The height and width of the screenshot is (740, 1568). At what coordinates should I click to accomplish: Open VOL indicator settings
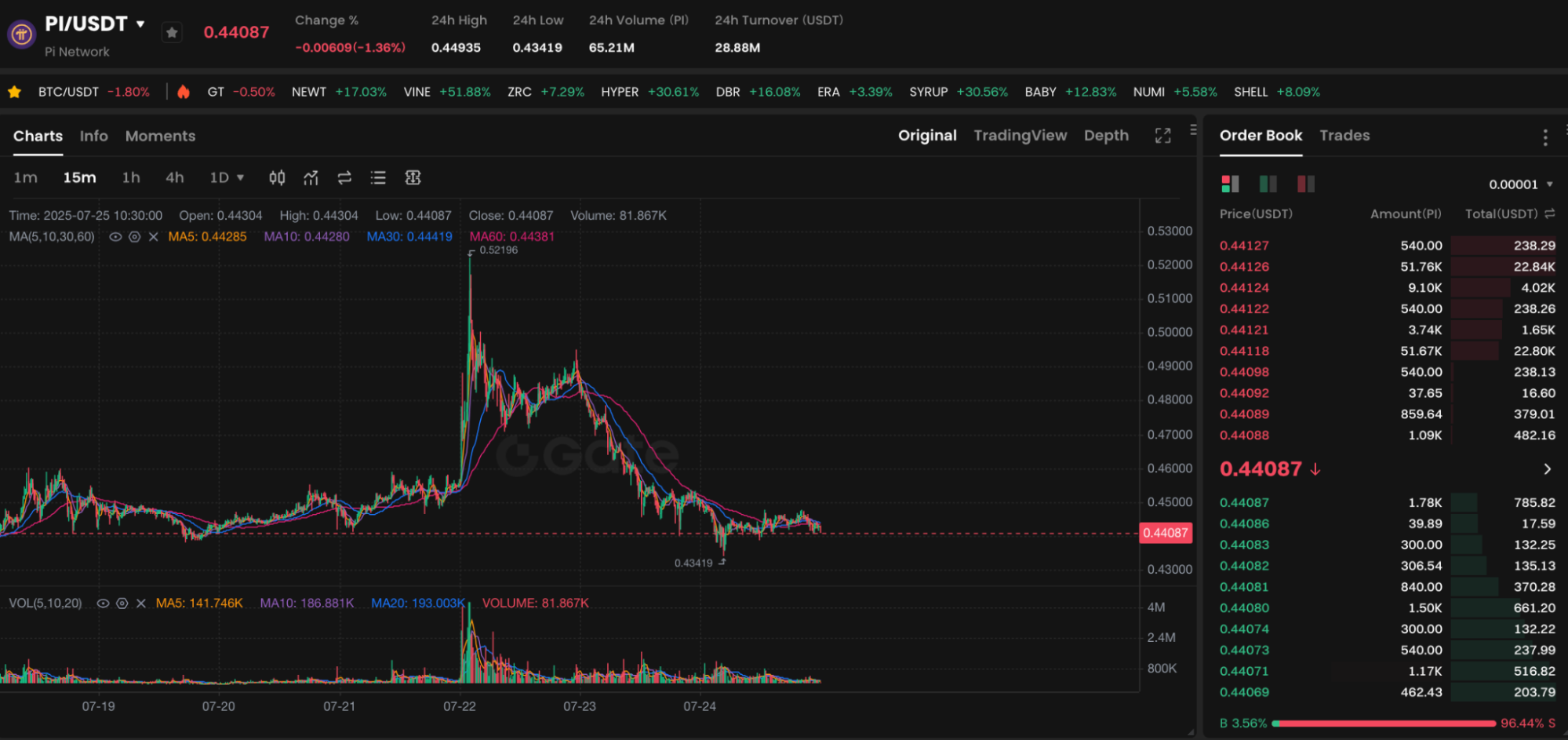coord(122,603)
